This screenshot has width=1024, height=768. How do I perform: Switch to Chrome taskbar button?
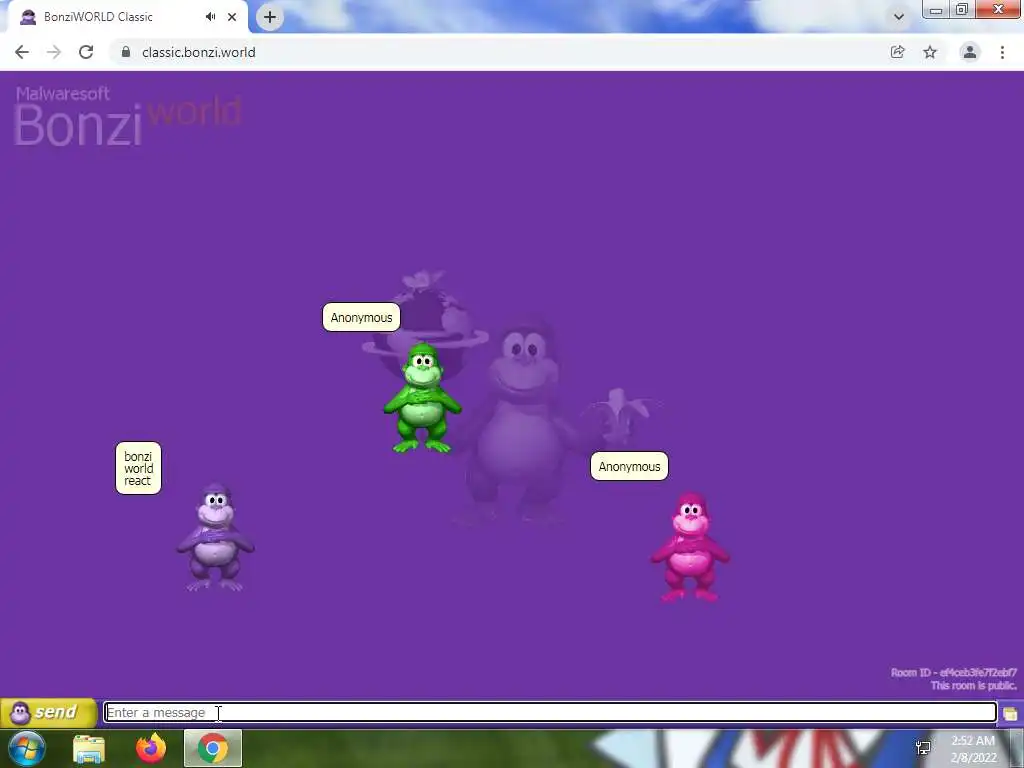213,748
